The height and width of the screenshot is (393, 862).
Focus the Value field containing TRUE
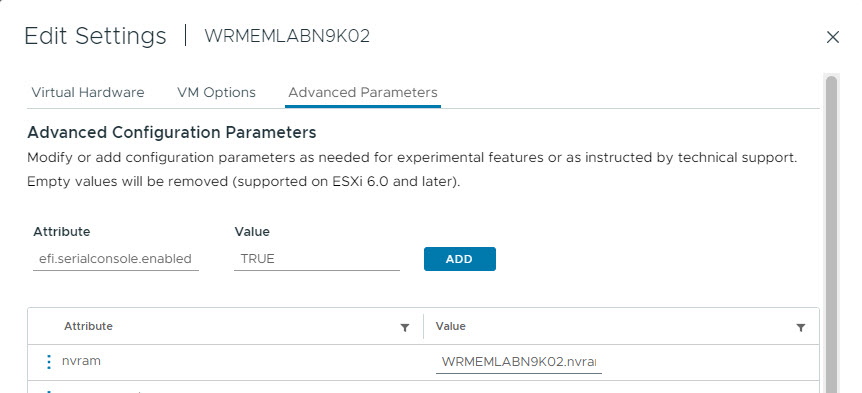tap(317, 259)
